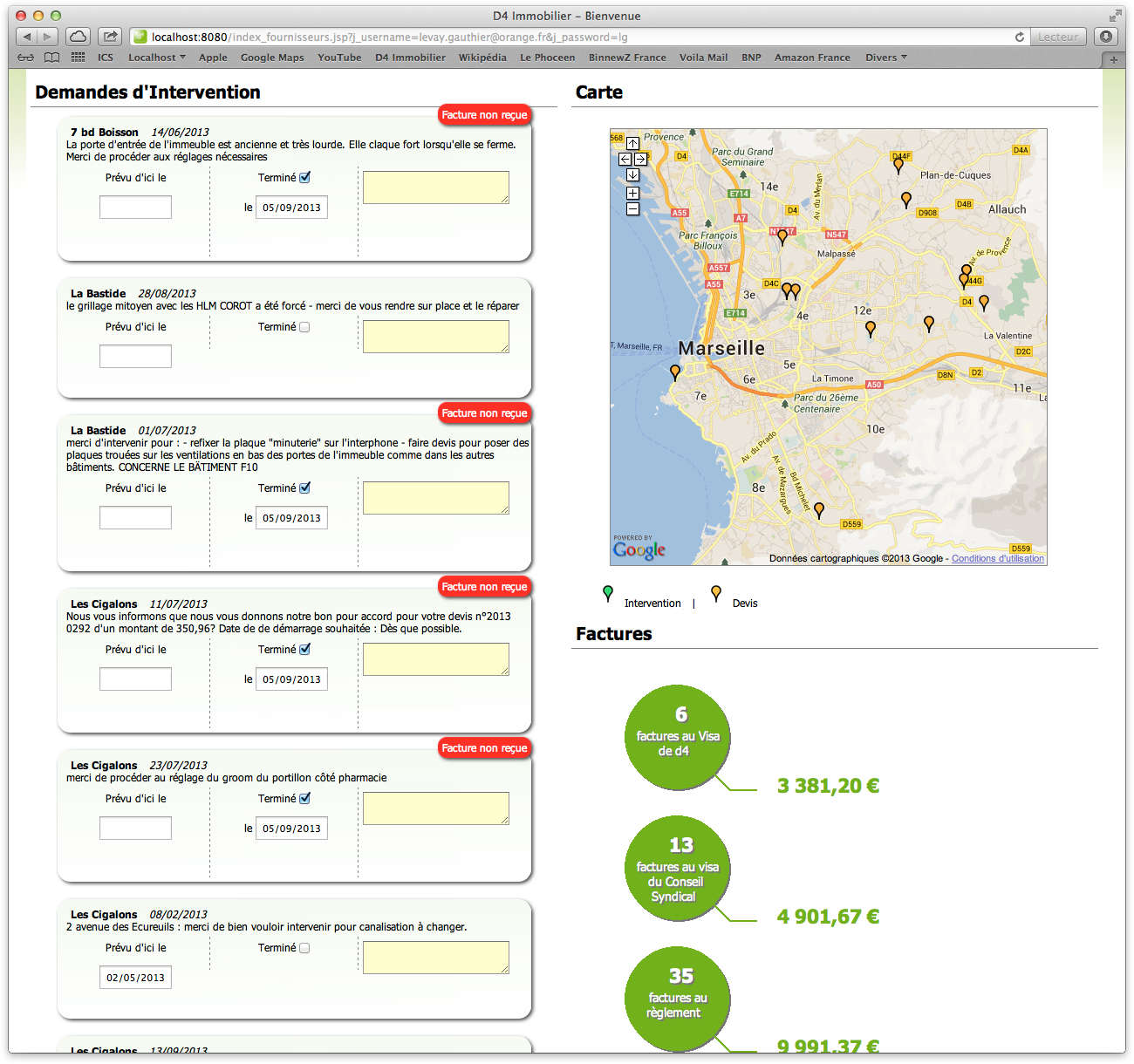Zoom in on the map with plus control
The image size is (1134, 1064).
(632, 193)
